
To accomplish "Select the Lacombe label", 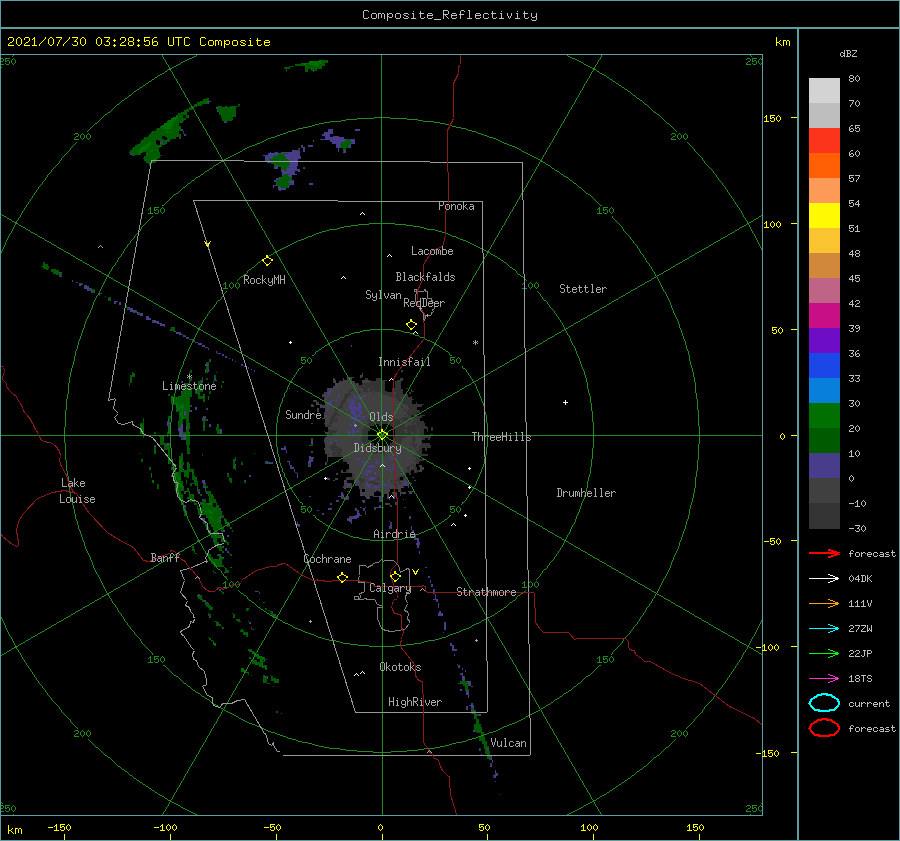I will [432, 251].
